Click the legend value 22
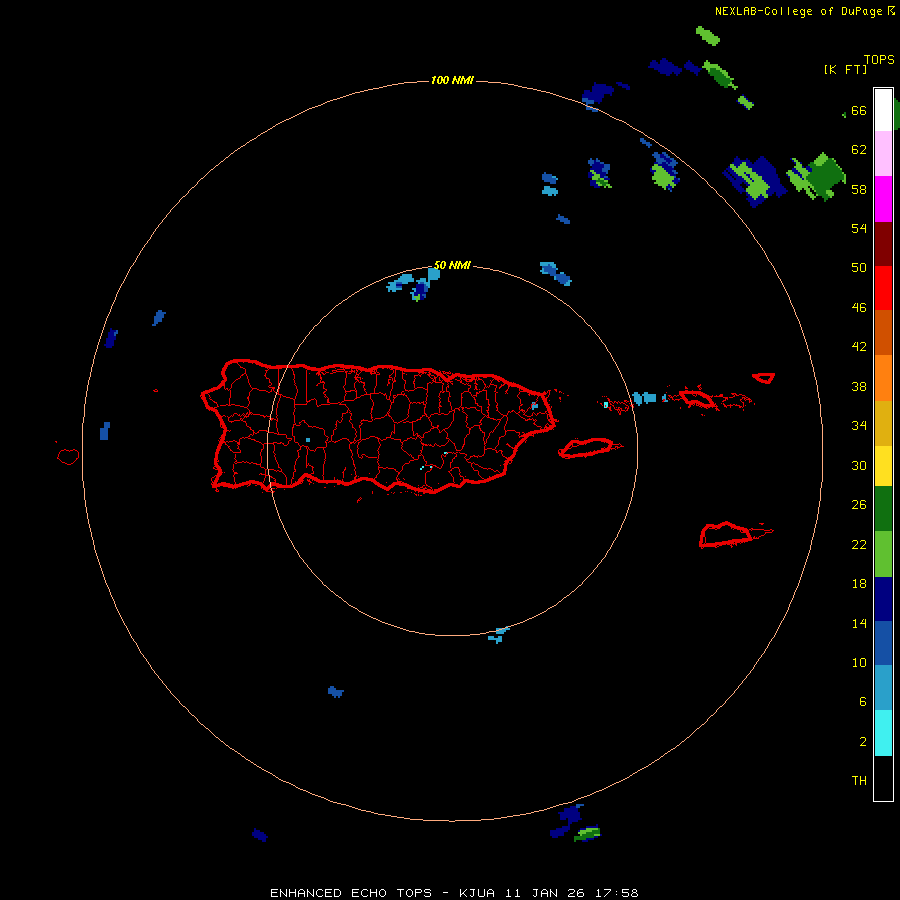This screenshot has width=900, height=900. (x=859, y=544)
